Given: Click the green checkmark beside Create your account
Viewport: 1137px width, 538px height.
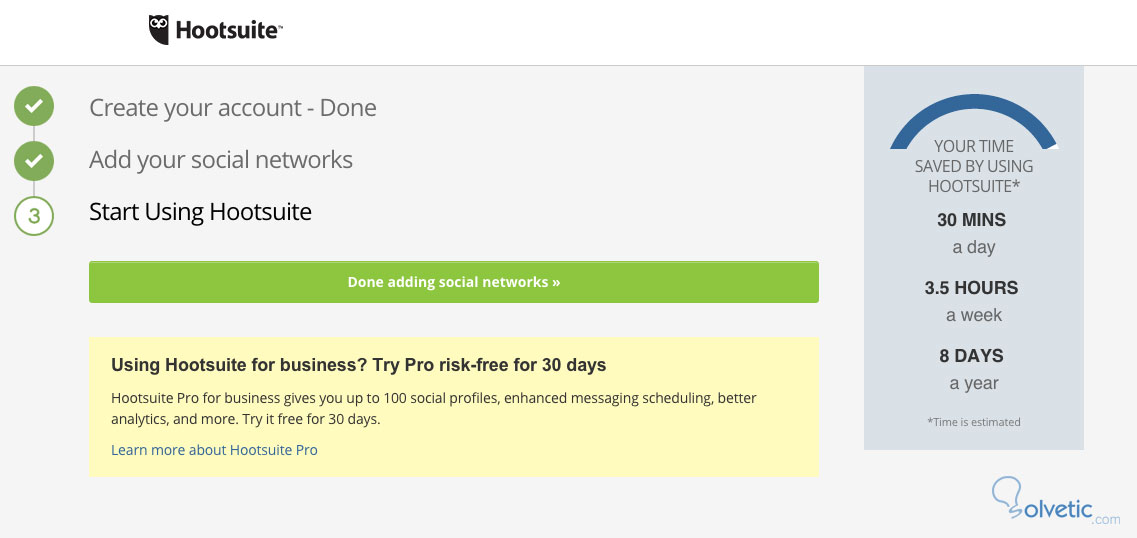Looking at the screenshot, I should pos(34,107).
